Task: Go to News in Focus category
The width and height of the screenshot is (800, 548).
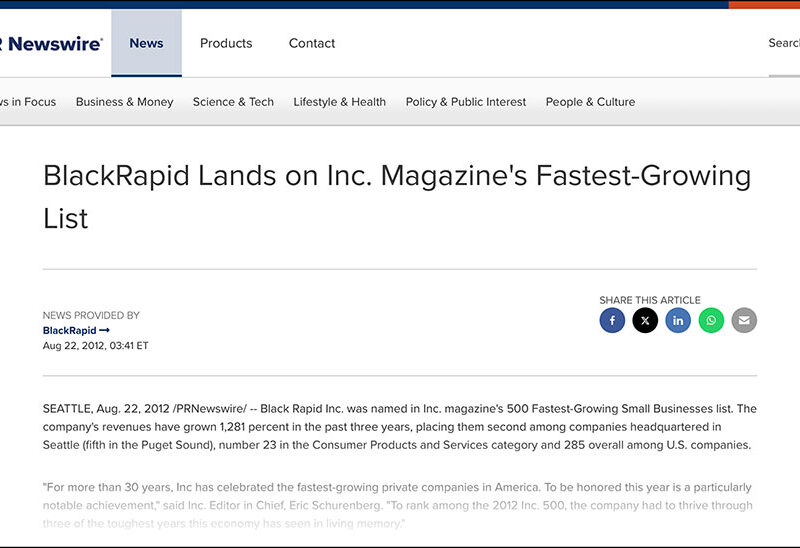Action: [28, 102]
